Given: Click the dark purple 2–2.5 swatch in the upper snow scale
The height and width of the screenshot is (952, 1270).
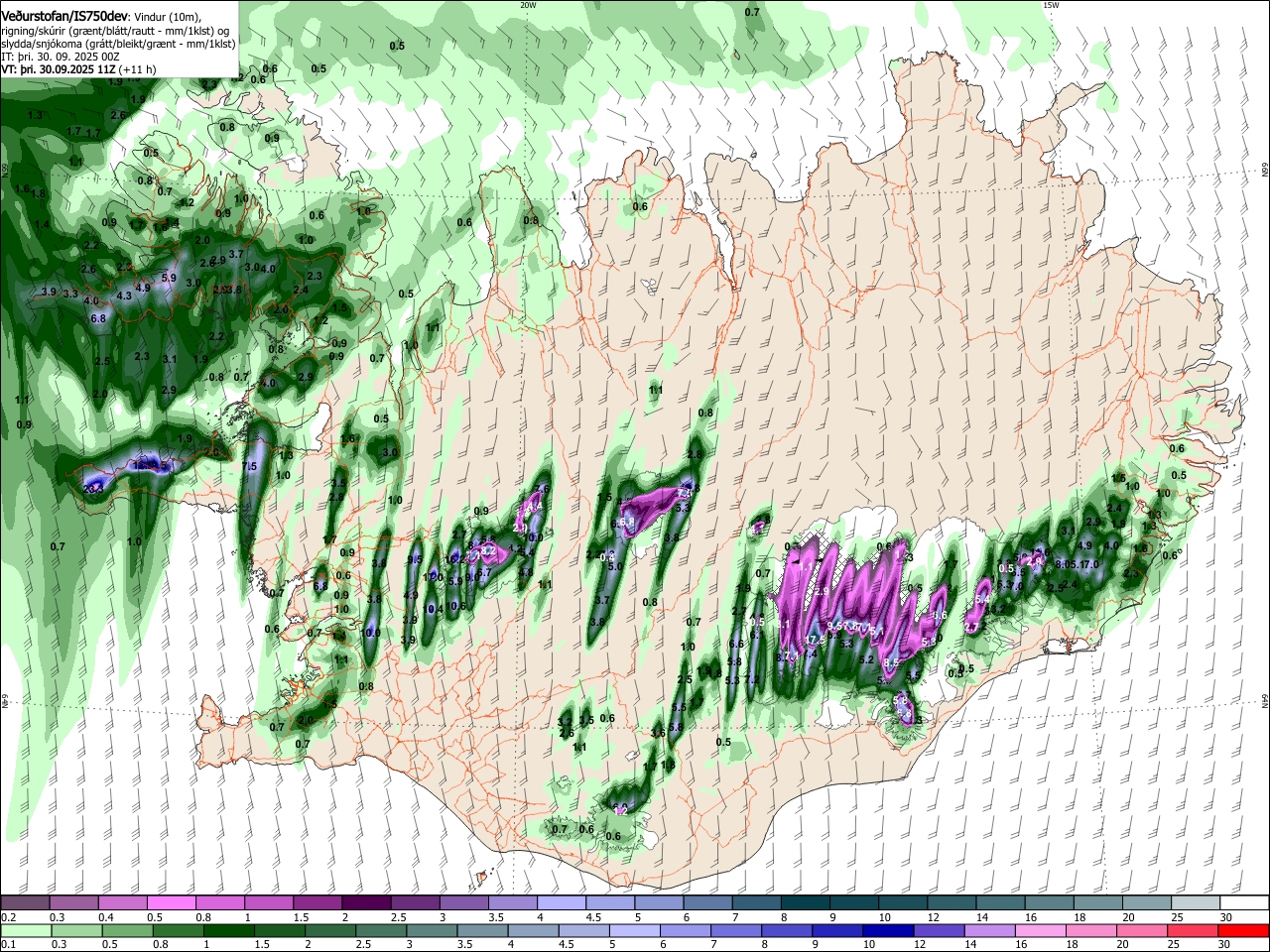Looking at the screenshot, I should click(366, 903).
